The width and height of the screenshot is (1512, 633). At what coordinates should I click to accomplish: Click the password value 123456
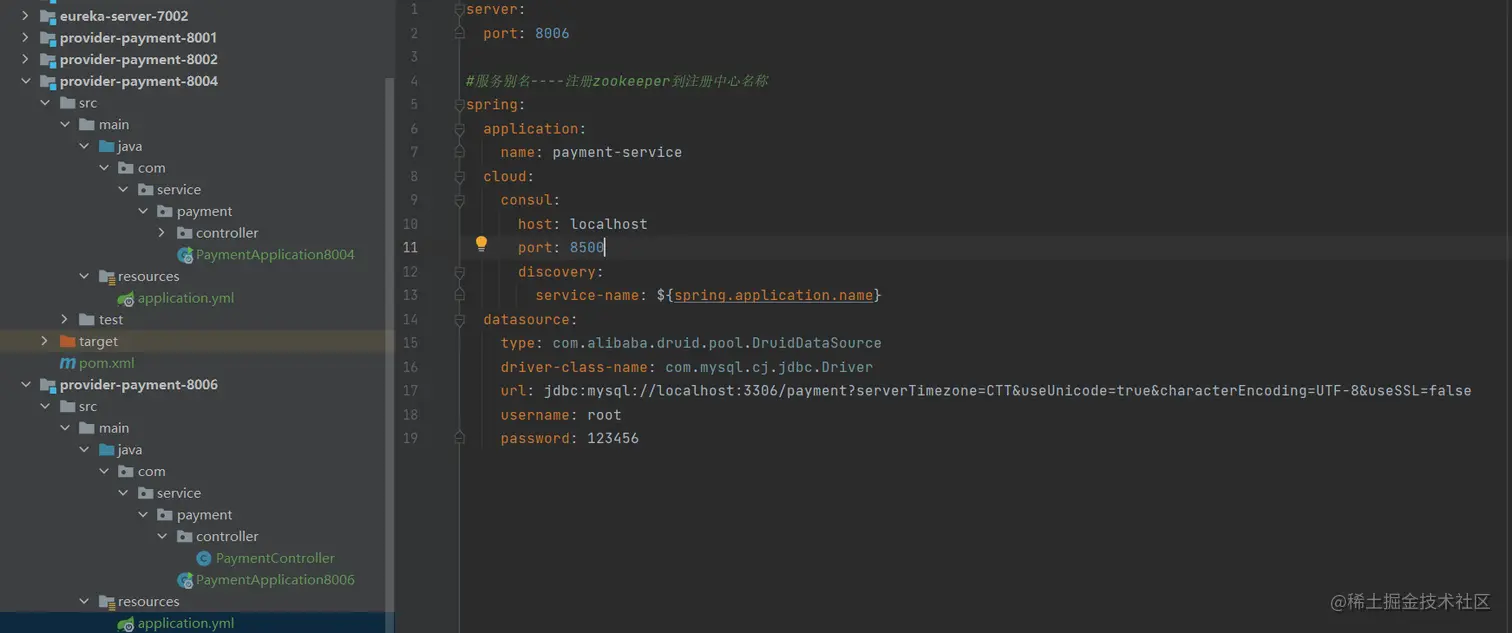613,439
